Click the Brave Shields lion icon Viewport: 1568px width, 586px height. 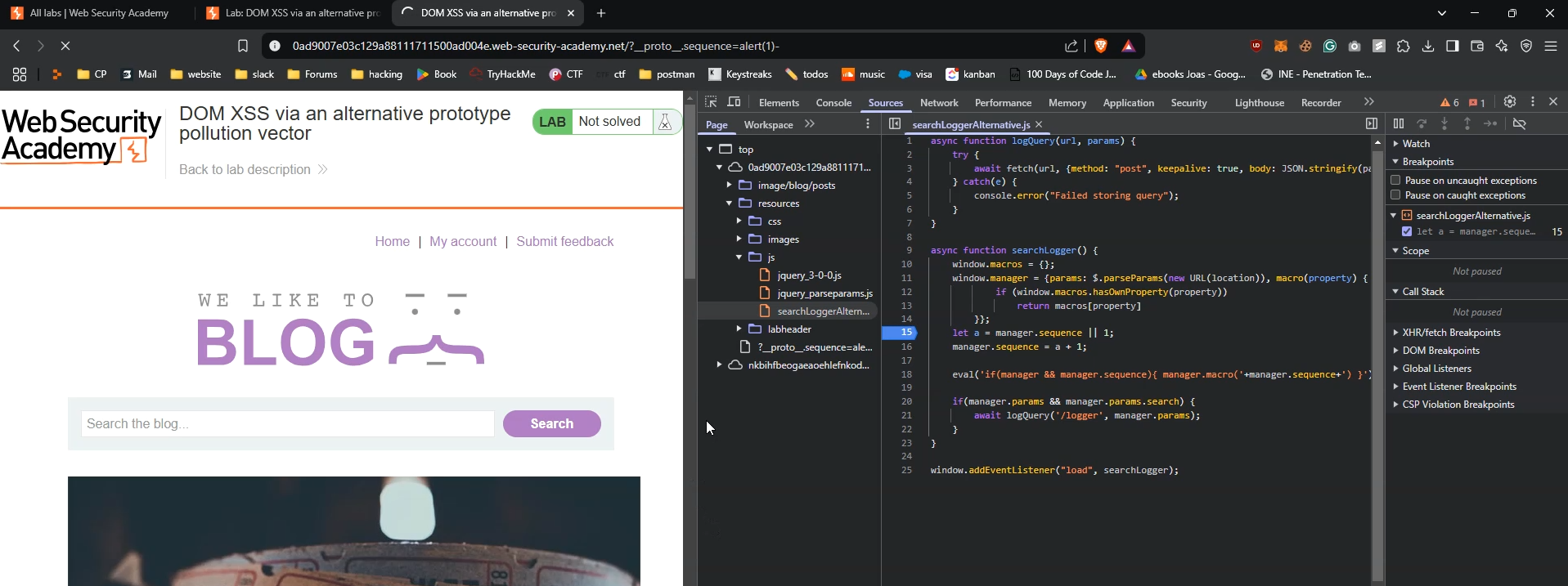click(1101, 47)
